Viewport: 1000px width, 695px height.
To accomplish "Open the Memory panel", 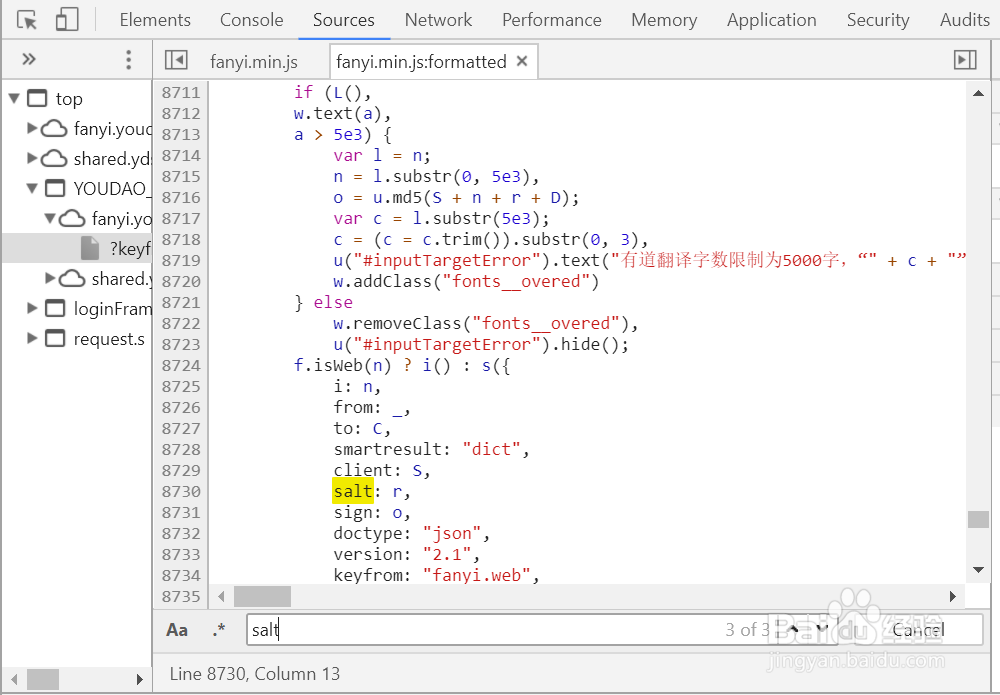I will tap(664, 19).
